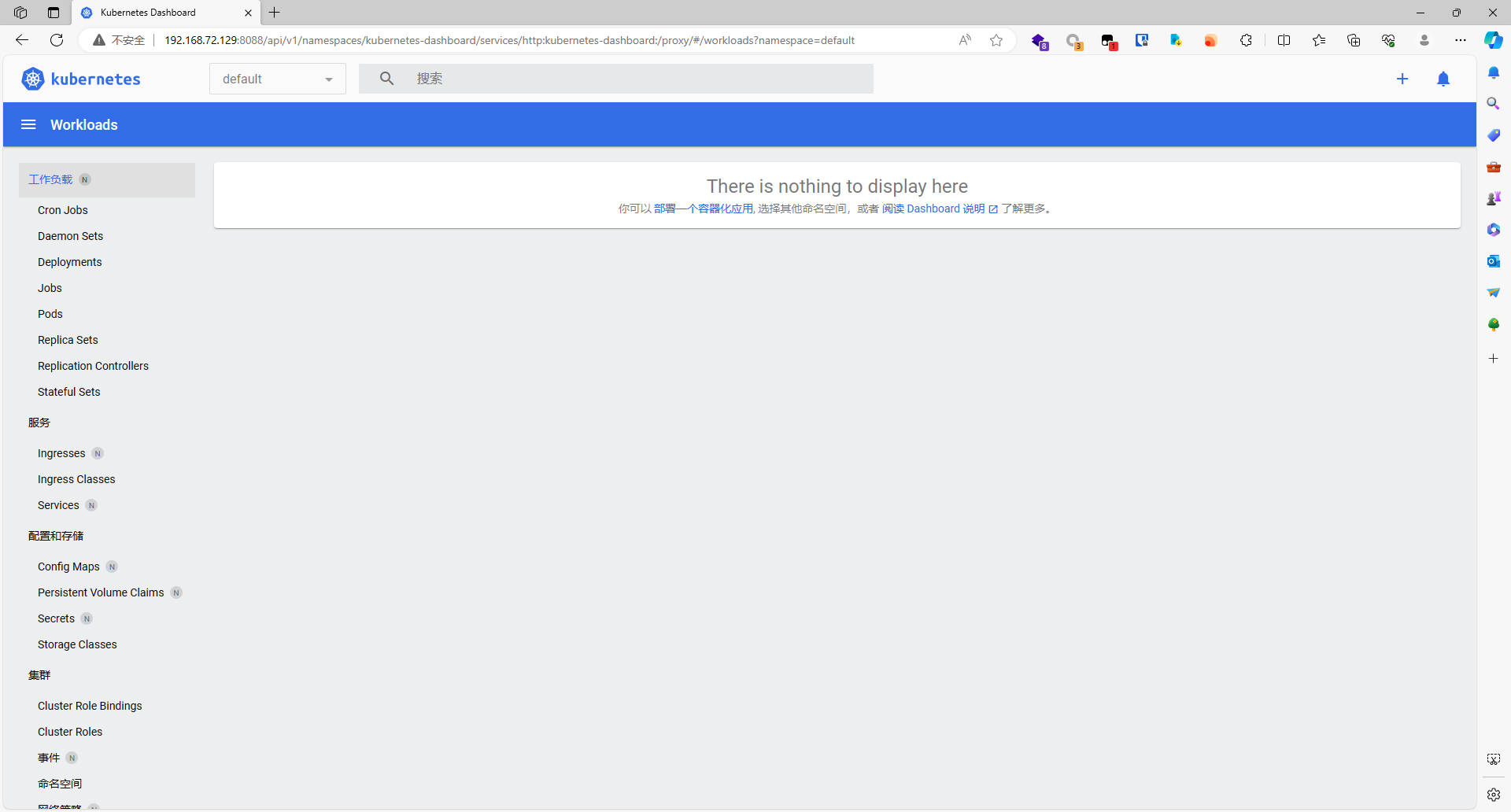Open the dashboard notifications bell
The image size is (1511, 812).
[x=1443, y=79]
